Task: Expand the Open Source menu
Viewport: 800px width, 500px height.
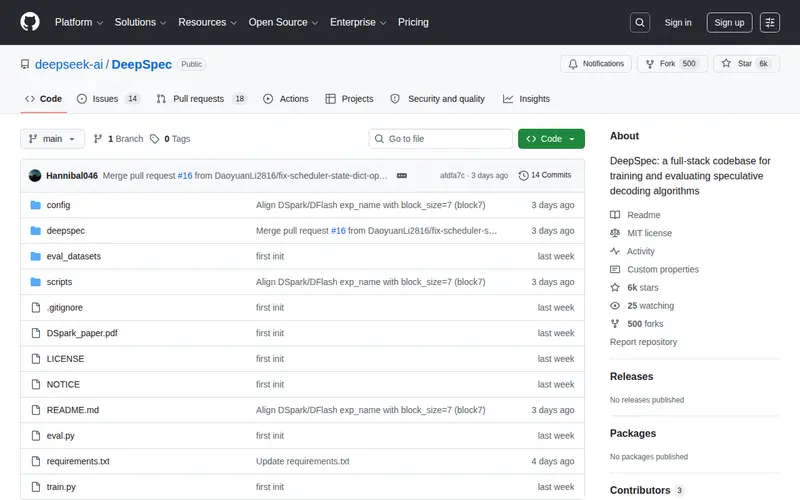Action: [283, 22]
